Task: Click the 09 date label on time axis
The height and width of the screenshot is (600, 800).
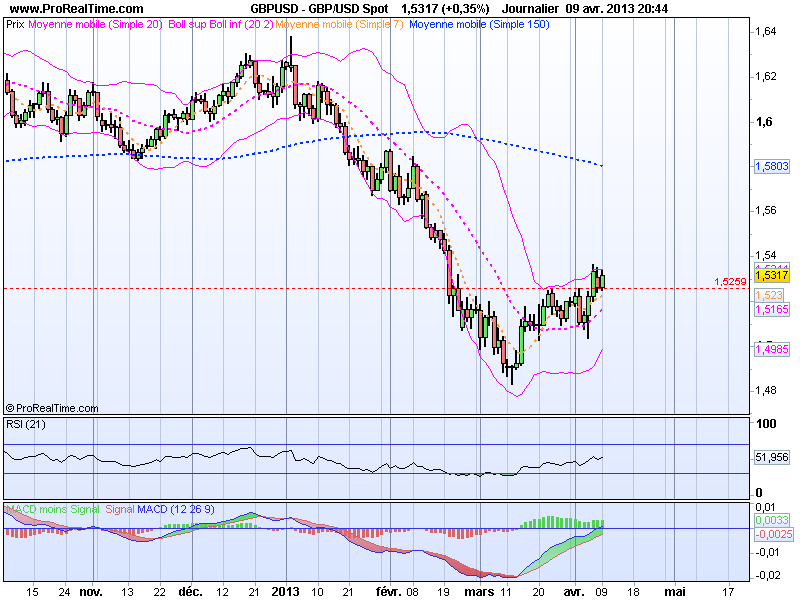Action: [602, 592]
